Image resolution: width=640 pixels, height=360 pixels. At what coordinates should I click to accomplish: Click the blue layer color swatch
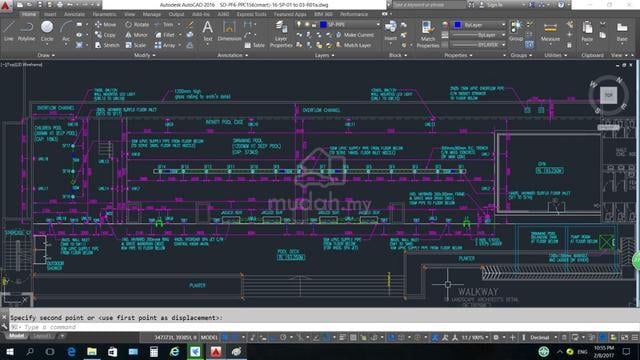point(323,24)
